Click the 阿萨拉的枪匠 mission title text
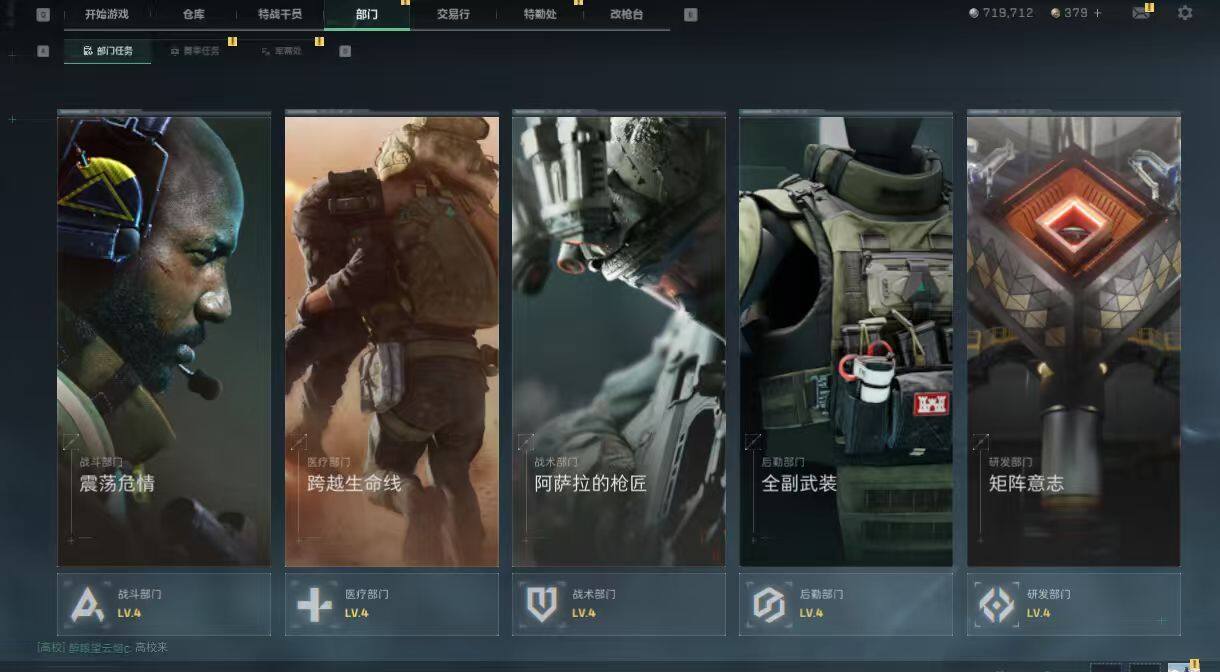Screen dimensions: 1220x672 point(590,484)
